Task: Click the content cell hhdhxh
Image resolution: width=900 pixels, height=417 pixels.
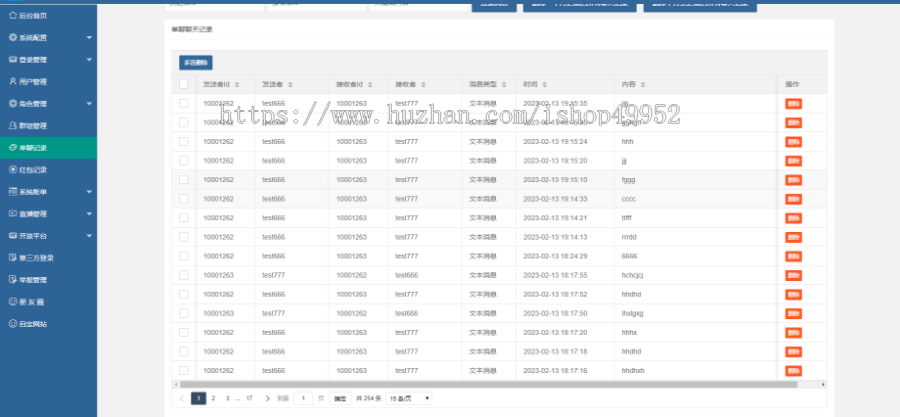Action: pos(633,371)
